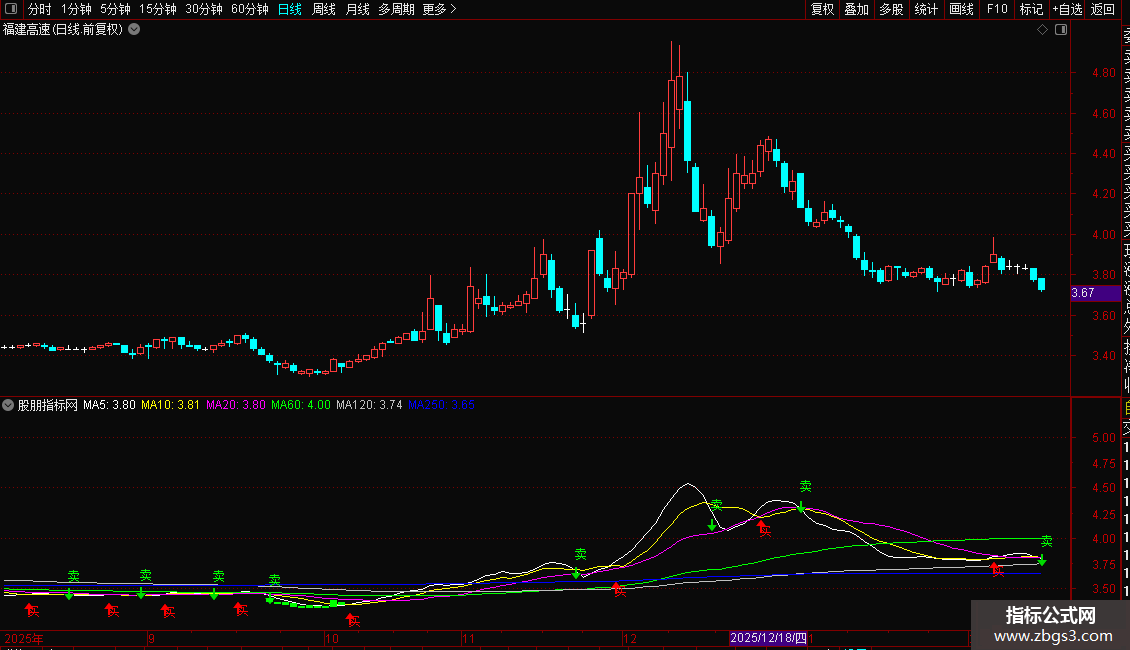Select the 60分钟 period tab

250,9
